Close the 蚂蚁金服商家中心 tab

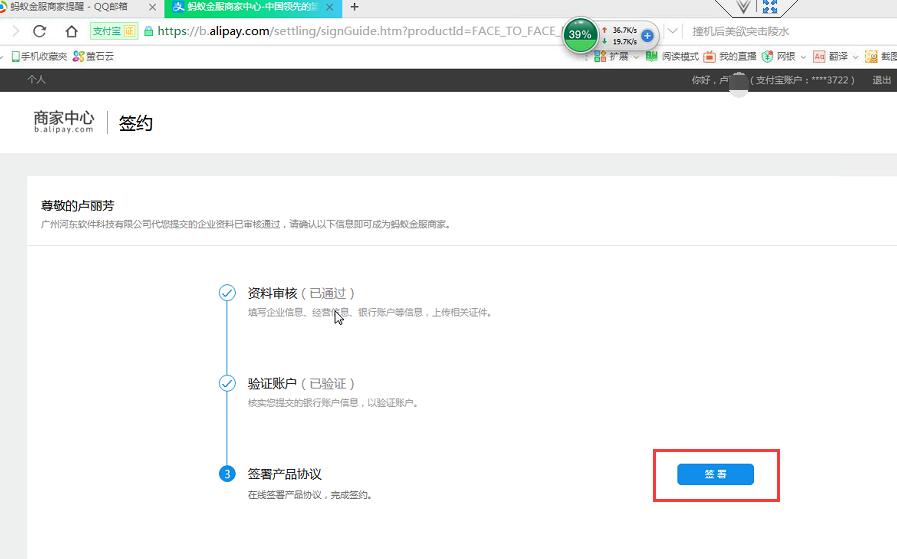point(330,7)
